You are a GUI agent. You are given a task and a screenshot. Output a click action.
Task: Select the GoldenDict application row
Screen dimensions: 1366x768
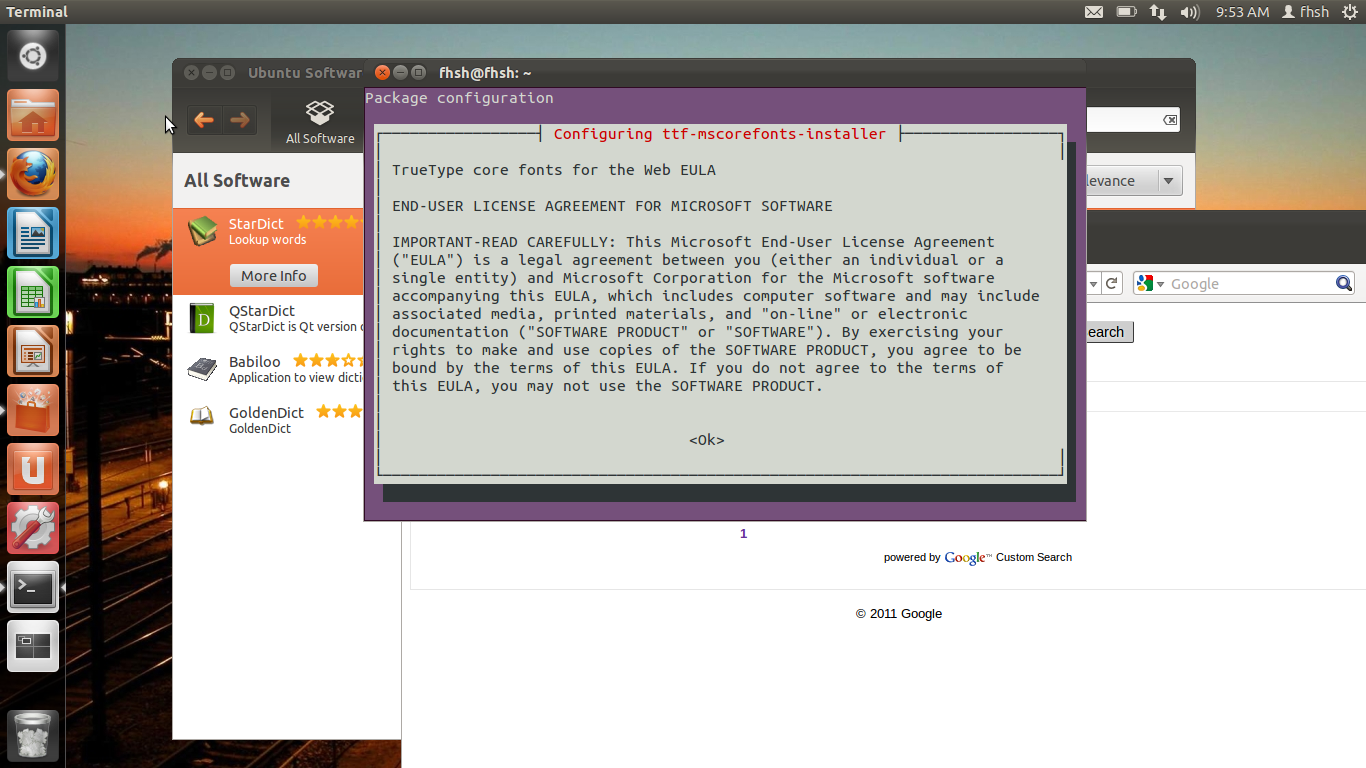click(268, 419)
